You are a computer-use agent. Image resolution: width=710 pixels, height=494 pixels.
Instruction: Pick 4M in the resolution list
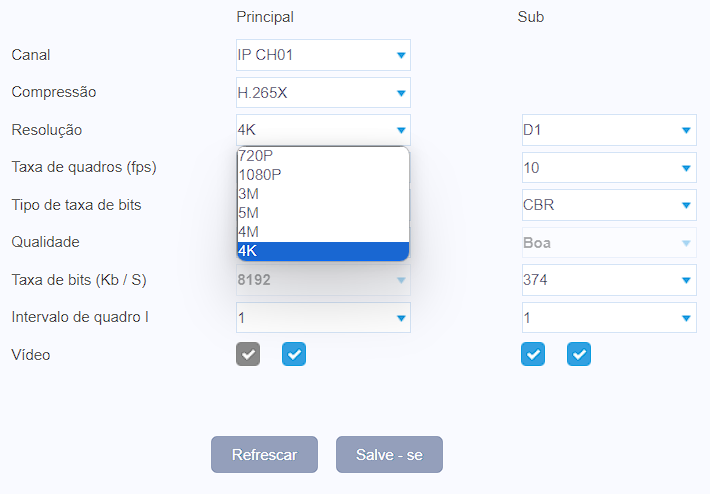[323, 232]
